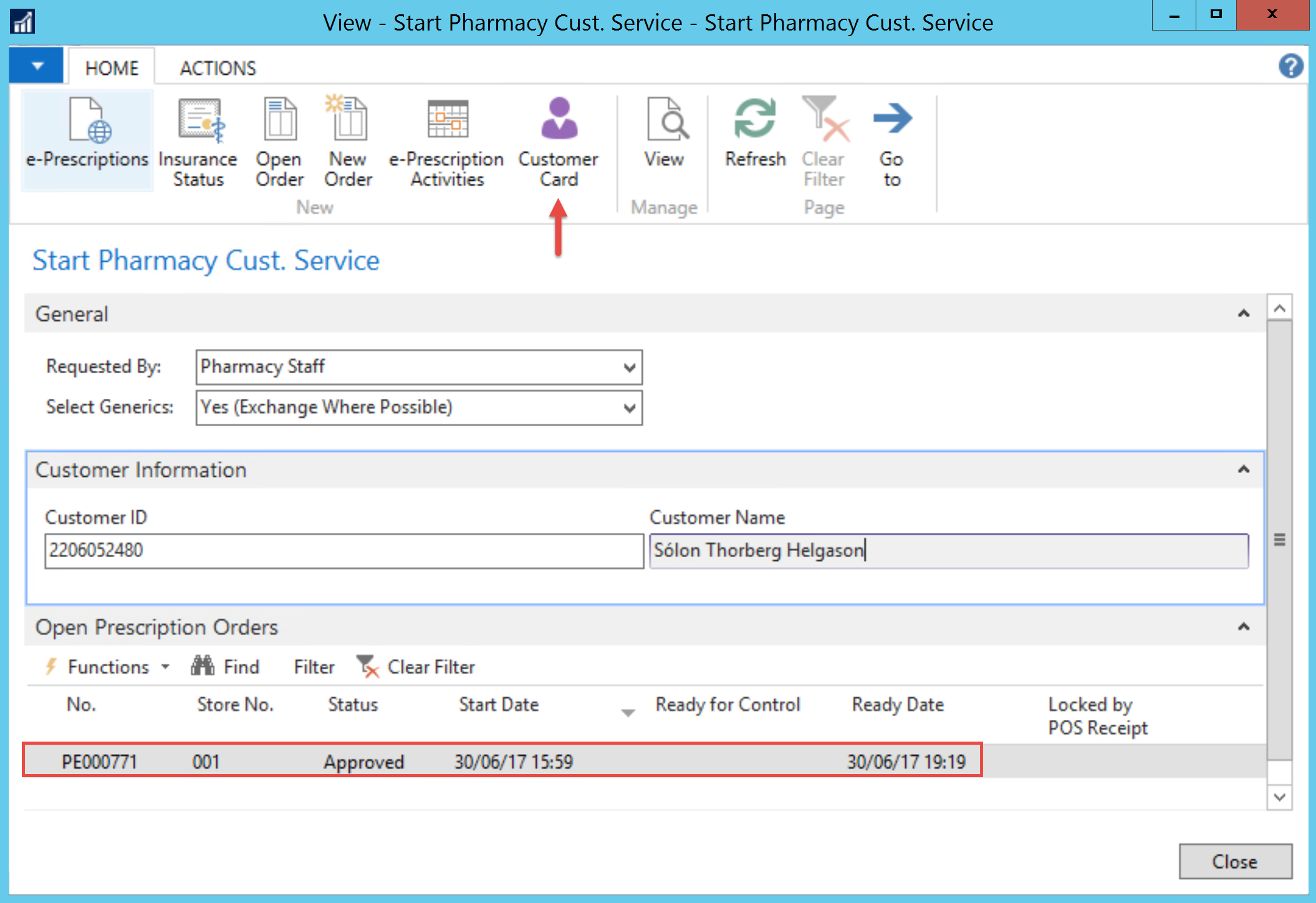The width and height of the screenshot is (1316, 903).
Task: Open the e-Prescriptions ribbon icon
Action: point(88,122)
